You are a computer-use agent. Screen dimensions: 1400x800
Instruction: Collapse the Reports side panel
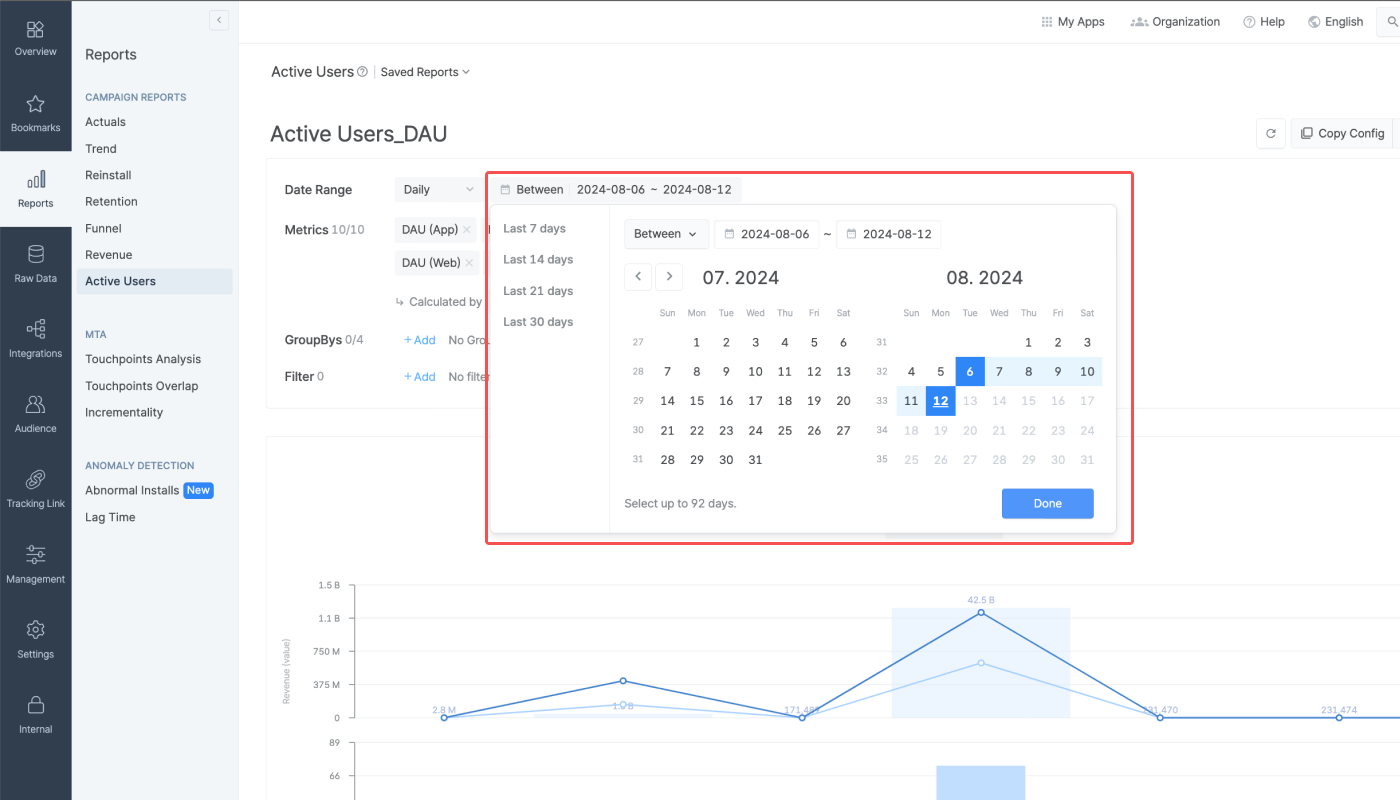click(219, 20)
